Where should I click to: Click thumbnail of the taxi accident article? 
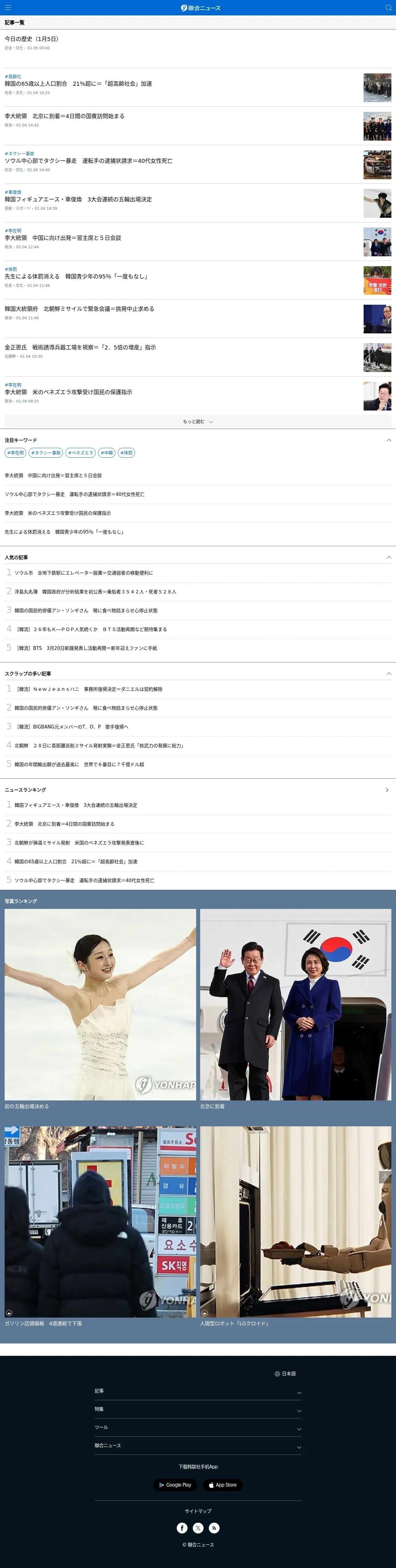tap(377, 164)
